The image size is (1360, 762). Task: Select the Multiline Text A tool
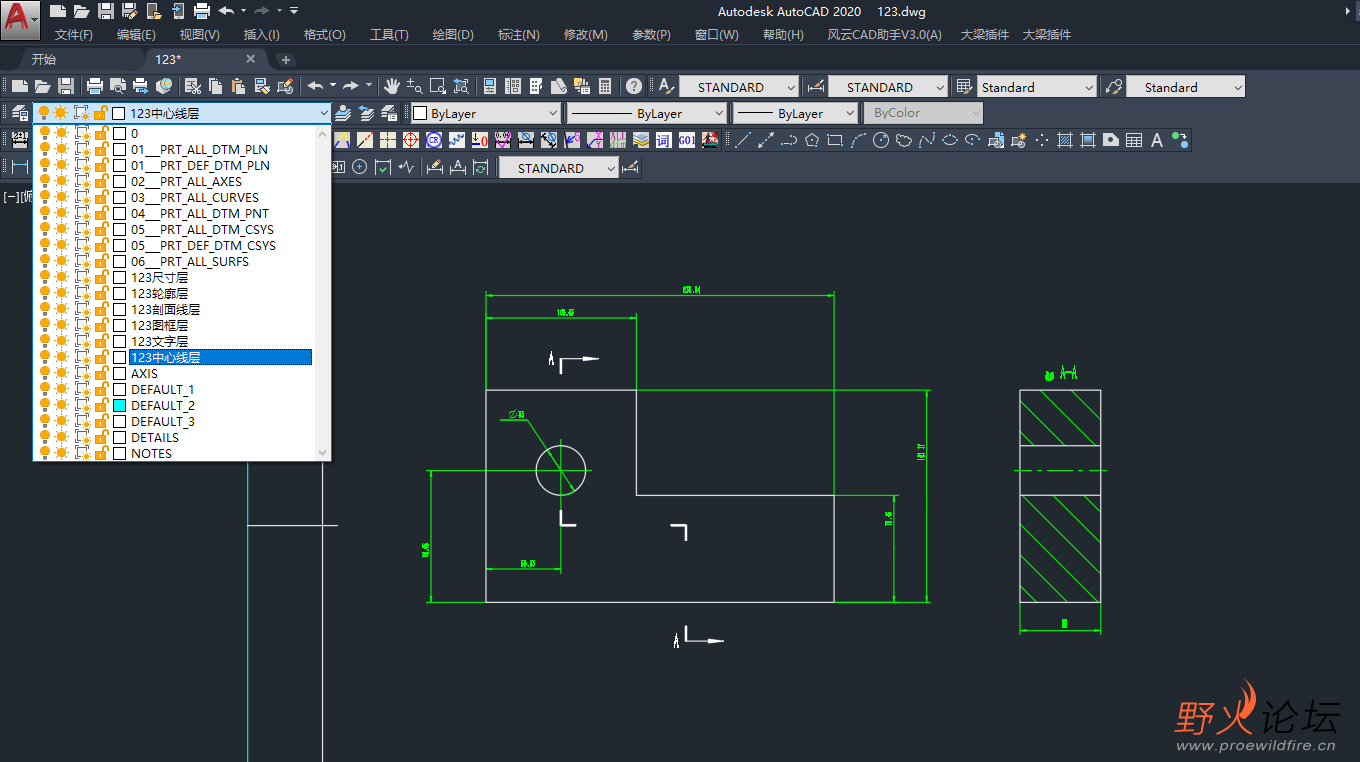click(x=1157, y=140)
